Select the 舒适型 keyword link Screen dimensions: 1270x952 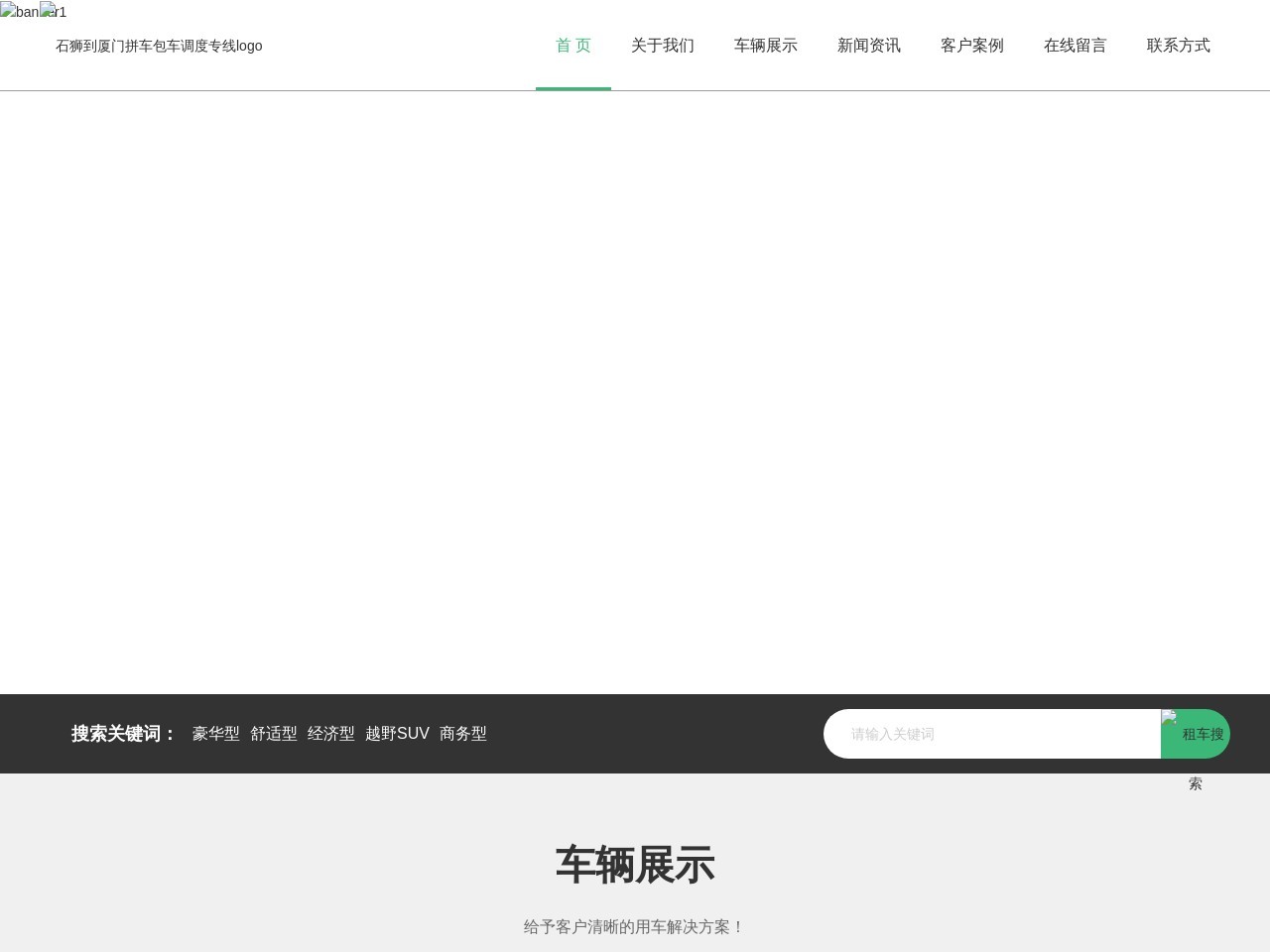(274, 734)
